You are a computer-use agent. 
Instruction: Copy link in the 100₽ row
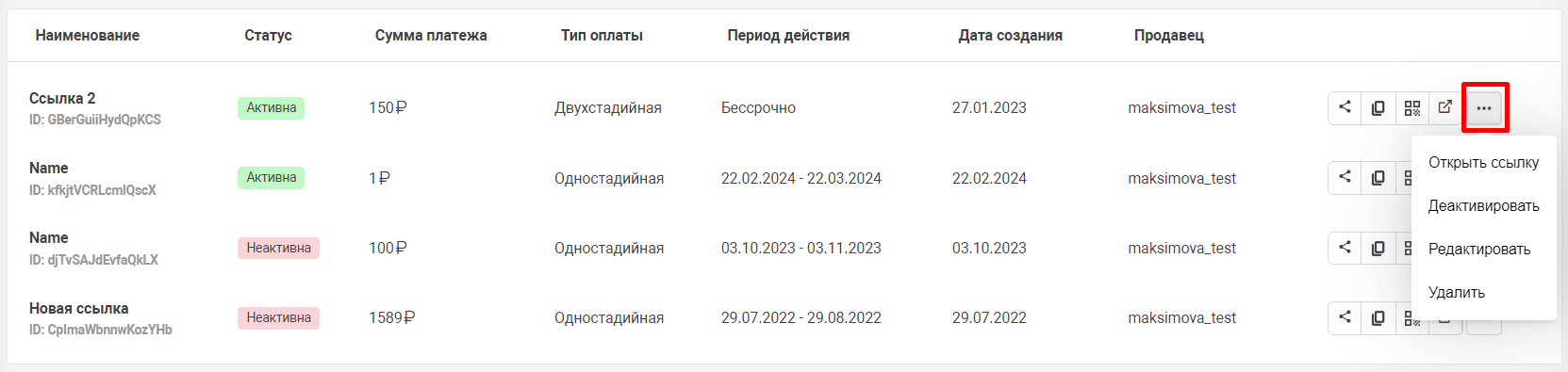tap(1378, 248)
